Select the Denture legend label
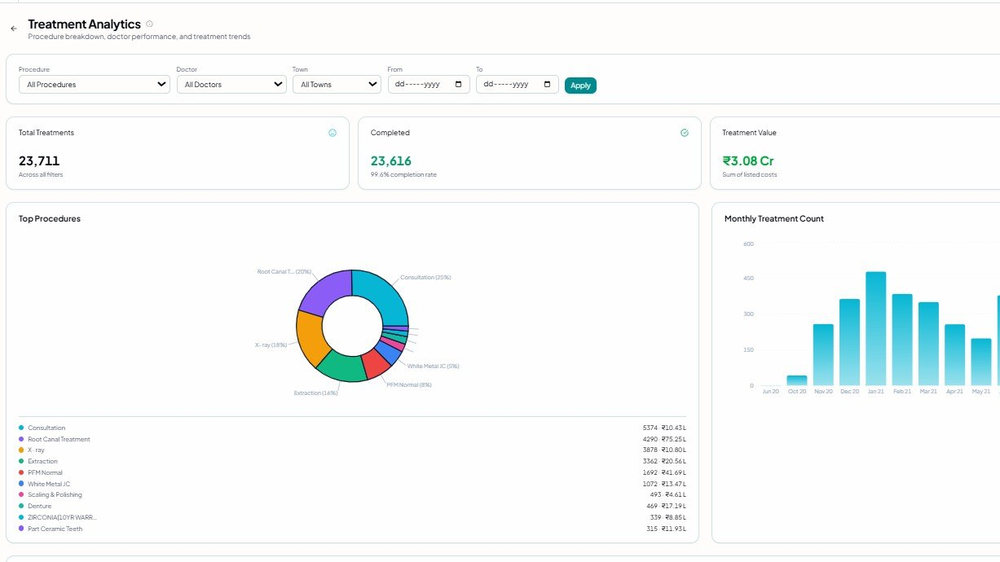This screenshot has height=562, width=1000. pos(40,506)
